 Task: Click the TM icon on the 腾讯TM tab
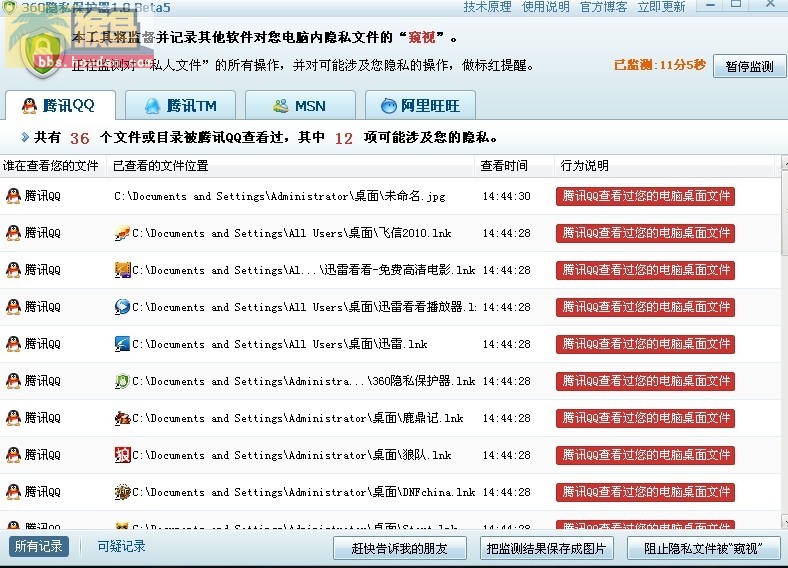[152, 106]
